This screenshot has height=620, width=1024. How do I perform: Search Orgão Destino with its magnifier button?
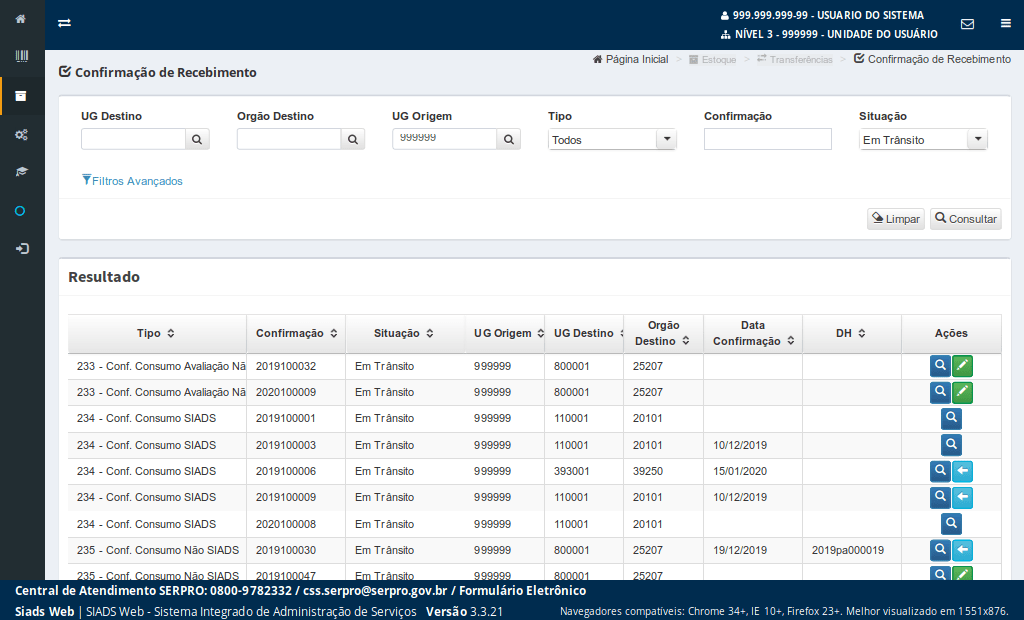tap(353, 139)
